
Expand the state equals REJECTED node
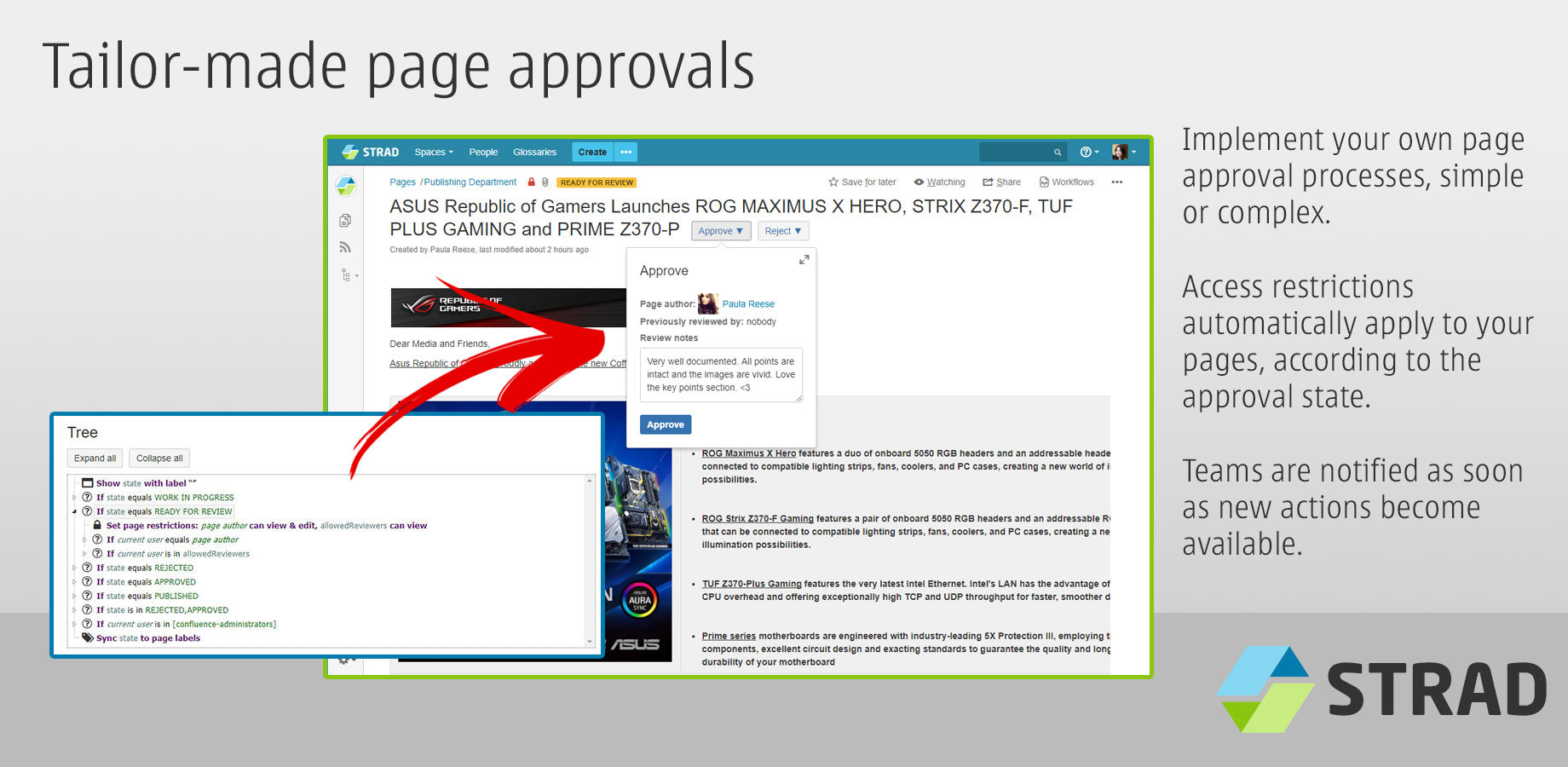(x=74, y=568)
